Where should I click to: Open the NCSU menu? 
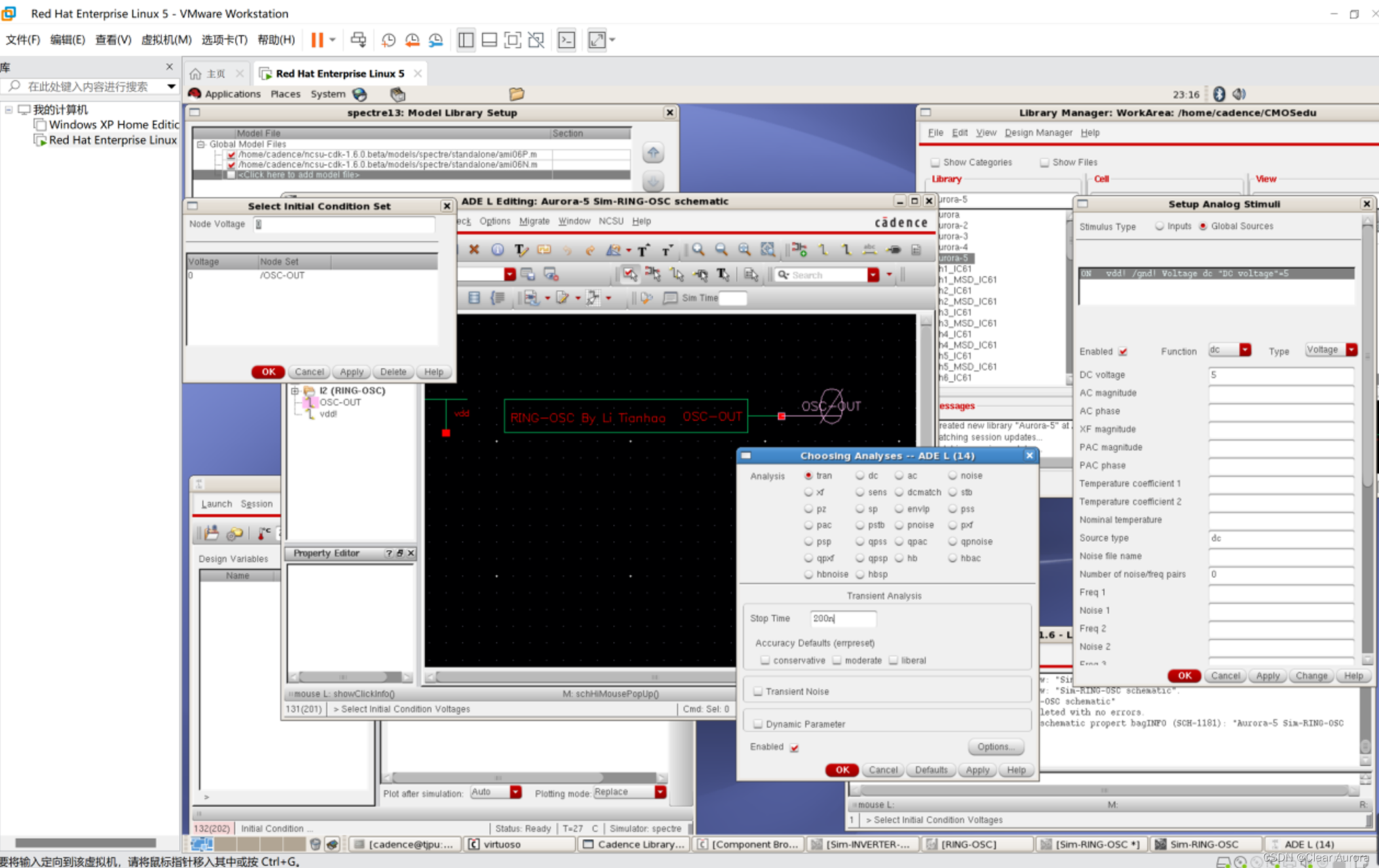(611, 221)
